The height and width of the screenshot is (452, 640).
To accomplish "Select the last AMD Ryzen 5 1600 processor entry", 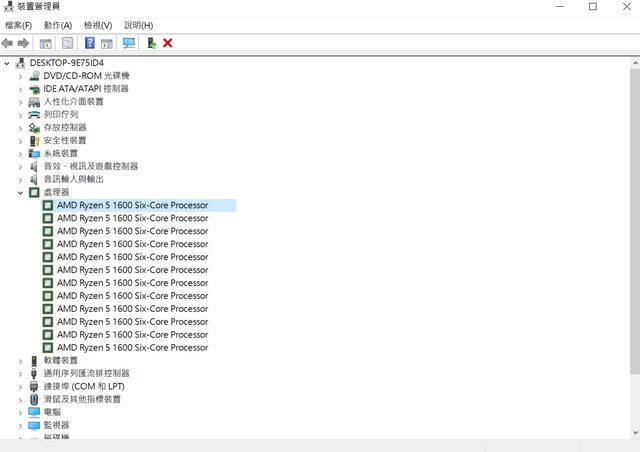I will point(132,348).
